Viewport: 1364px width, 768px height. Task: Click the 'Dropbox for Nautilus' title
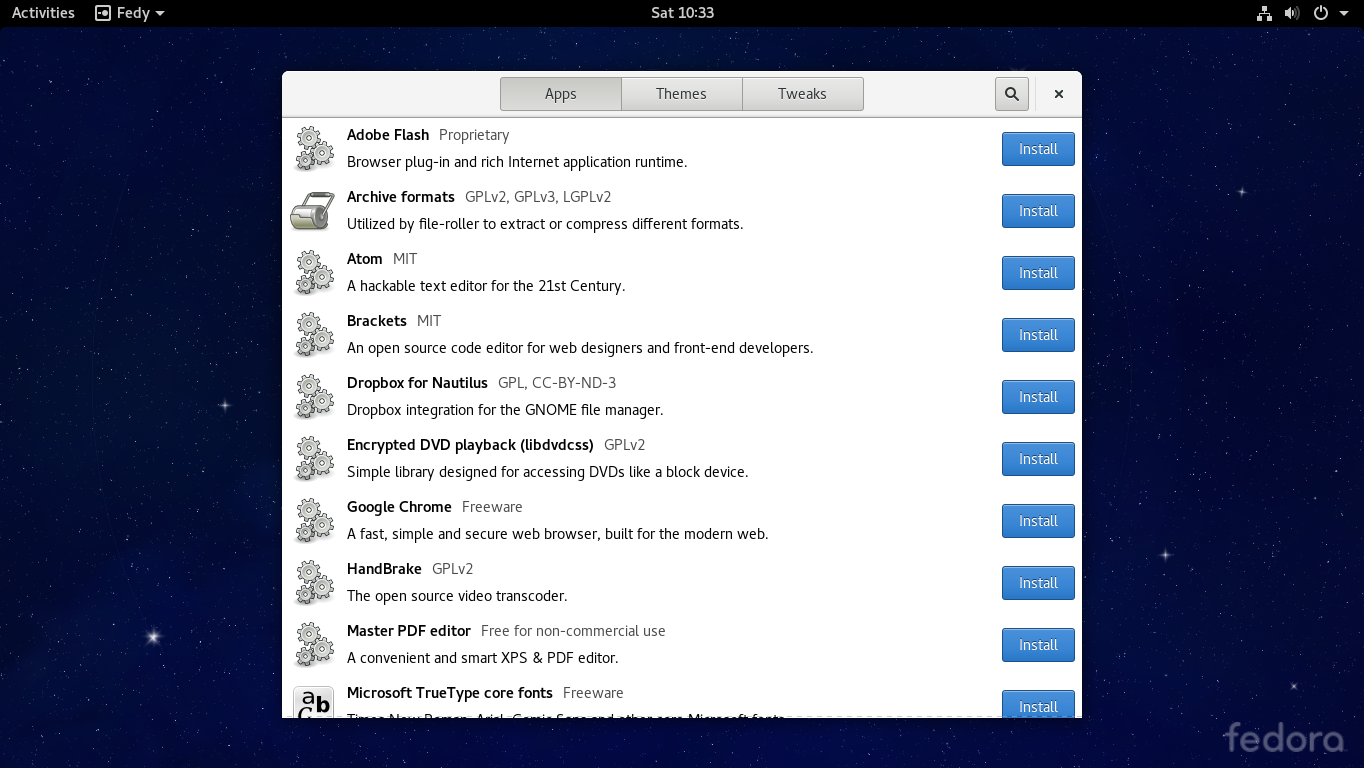pos(417,383)
